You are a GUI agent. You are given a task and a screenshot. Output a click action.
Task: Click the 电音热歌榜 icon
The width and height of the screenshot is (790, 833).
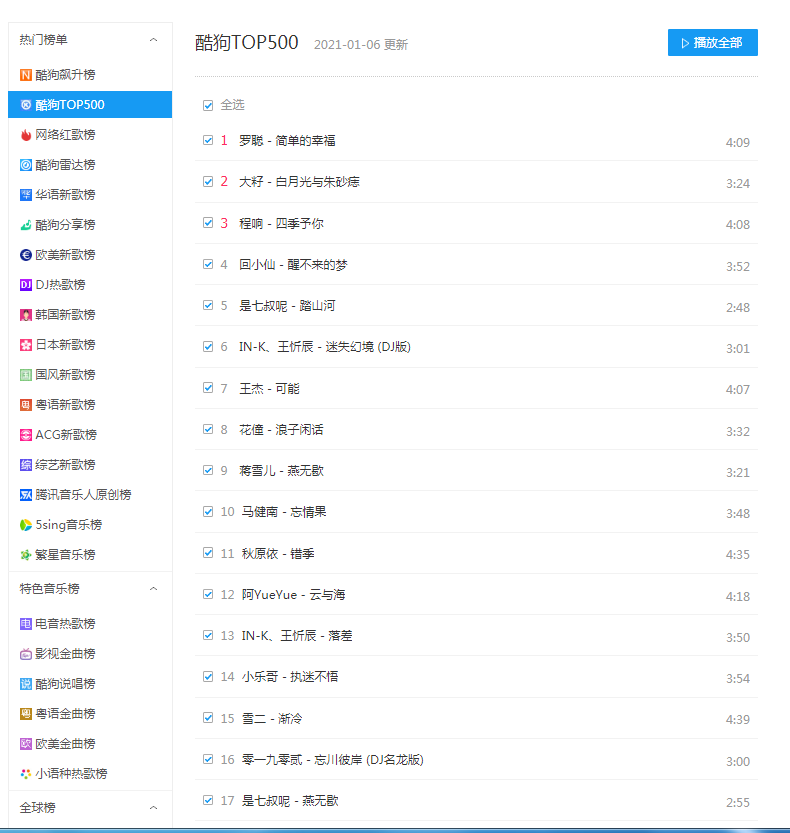[26, 624]
